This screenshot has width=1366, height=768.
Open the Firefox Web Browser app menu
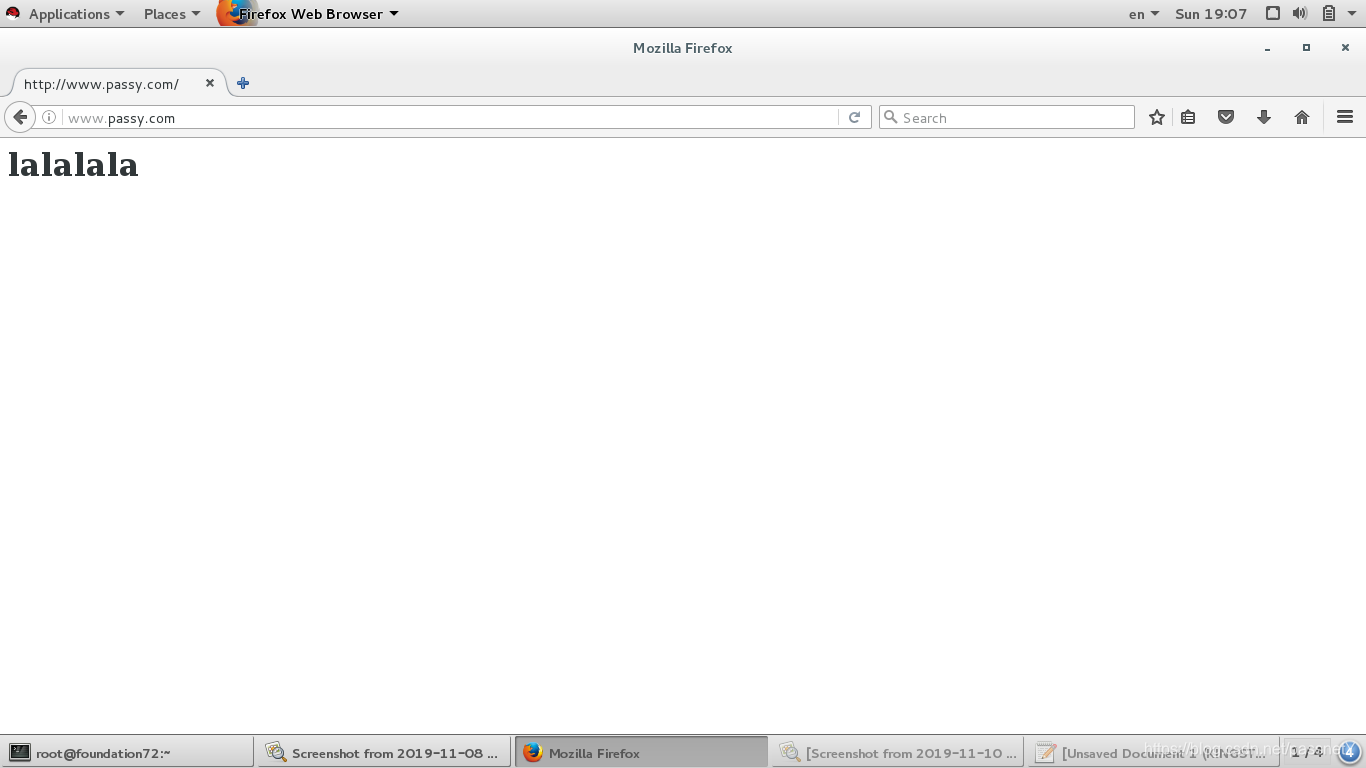(310, 14)
